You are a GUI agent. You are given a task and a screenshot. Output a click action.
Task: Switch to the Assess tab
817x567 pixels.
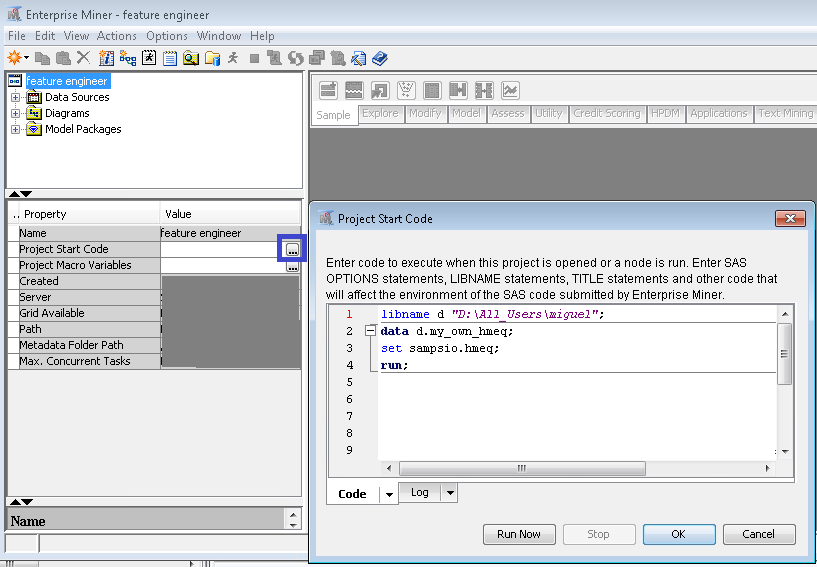[508, 114]
